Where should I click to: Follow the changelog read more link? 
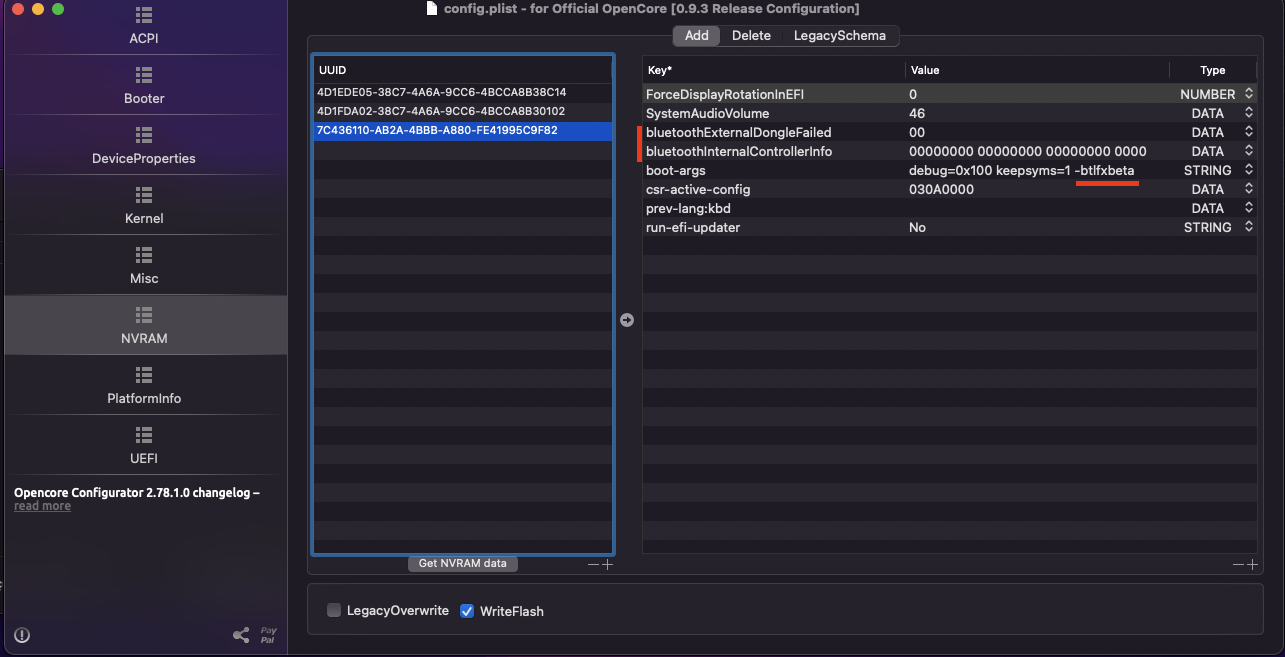(42, 507)
